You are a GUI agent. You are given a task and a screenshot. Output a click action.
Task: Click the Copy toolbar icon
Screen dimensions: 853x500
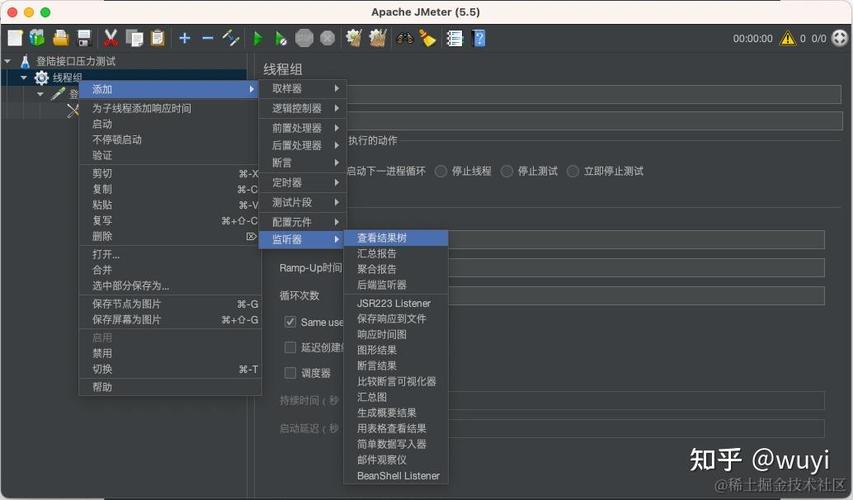coord(134,38)
